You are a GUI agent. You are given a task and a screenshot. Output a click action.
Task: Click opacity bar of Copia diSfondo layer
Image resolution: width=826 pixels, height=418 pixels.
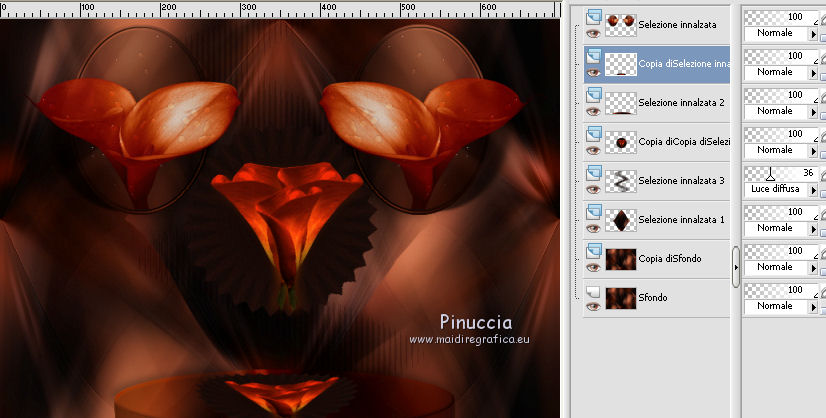(x=781, y=251)
